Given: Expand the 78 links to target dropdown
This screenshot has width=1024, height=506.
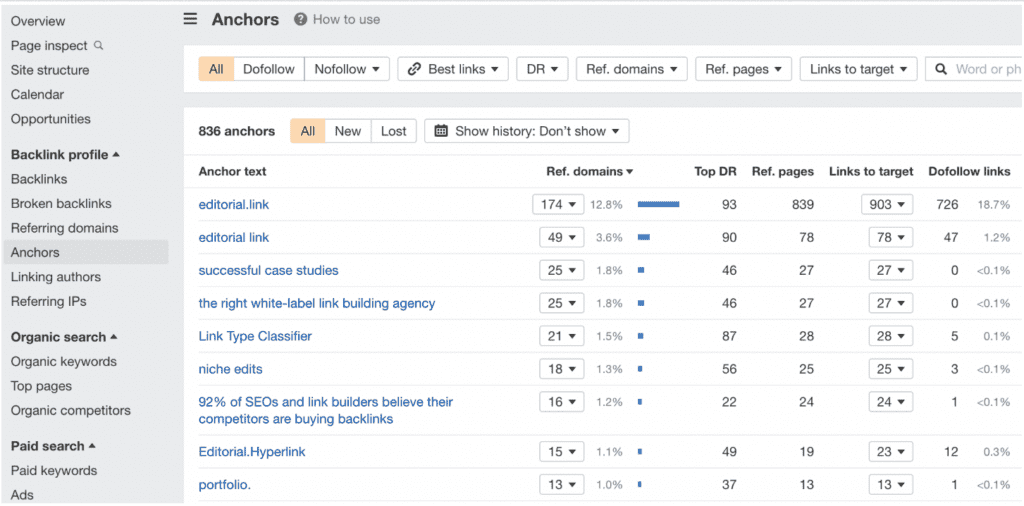Looking at the screenshot, I should click(891, 238).
